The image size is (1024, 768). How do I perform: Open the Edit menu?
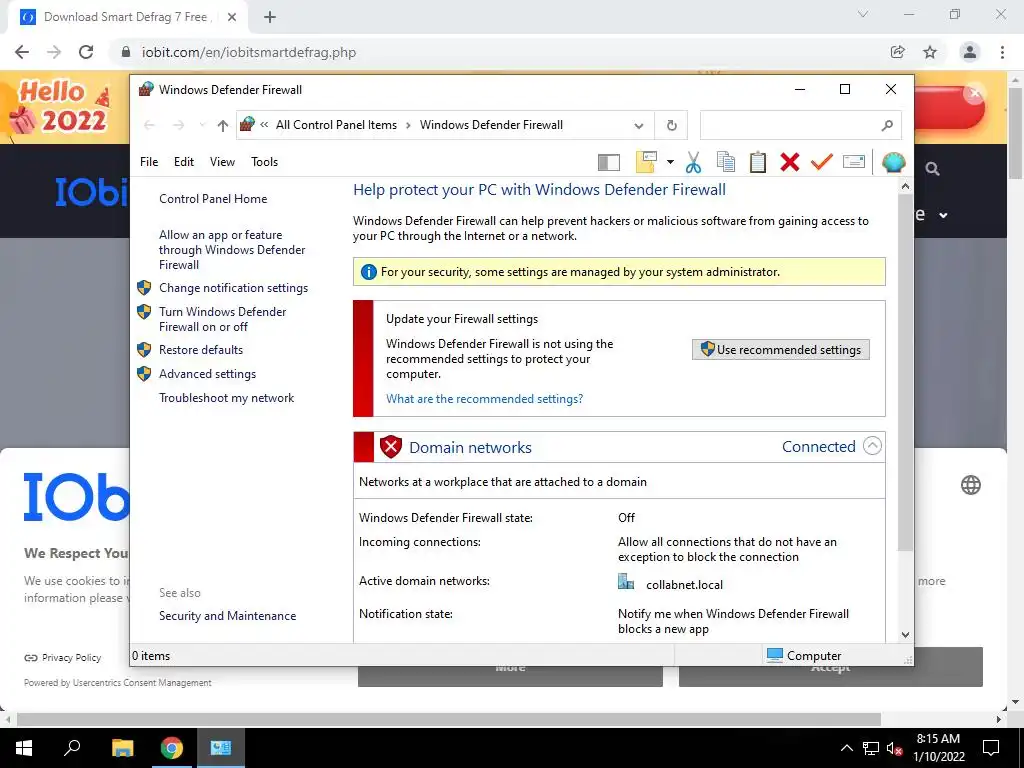point(184,162)
